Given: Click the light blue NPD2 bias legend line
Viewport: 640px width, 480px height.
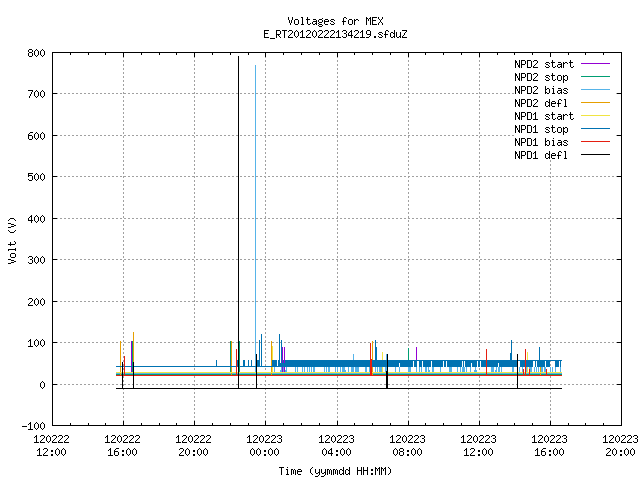Looking at the screenshot, I should [x=596, y=90].
